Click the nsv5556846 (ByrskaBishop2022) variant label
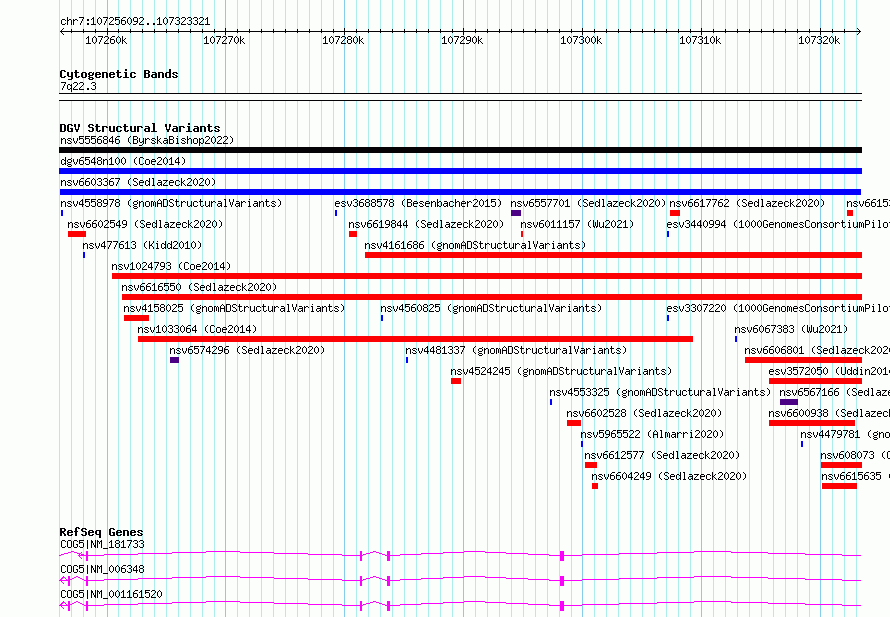The height and width of the screenshot is (617, 890). 147,140
